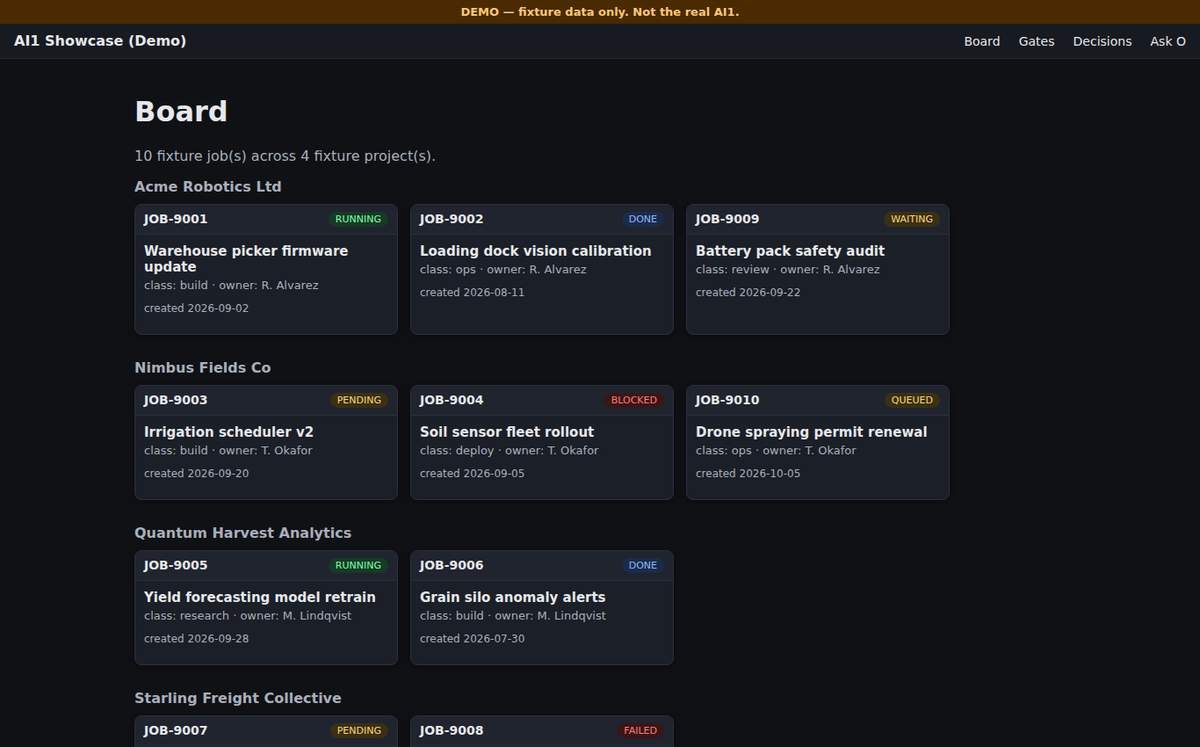Open Drone spraying permit renewal title

click(812, 432)
